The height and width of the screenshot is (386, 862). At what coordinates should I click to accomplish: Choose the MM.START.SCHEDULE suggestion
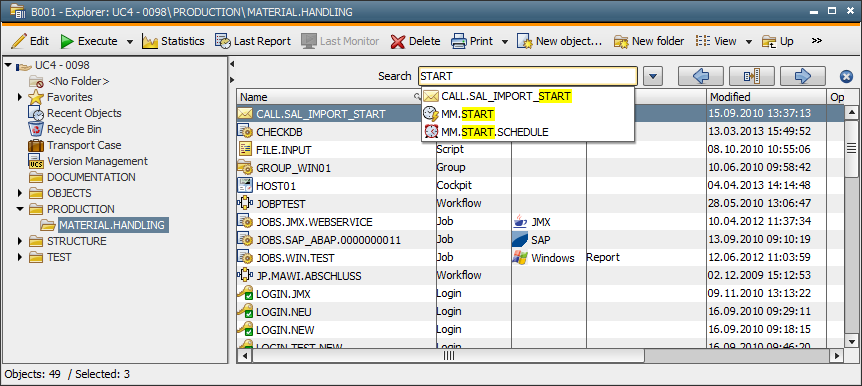pos(528,132)
